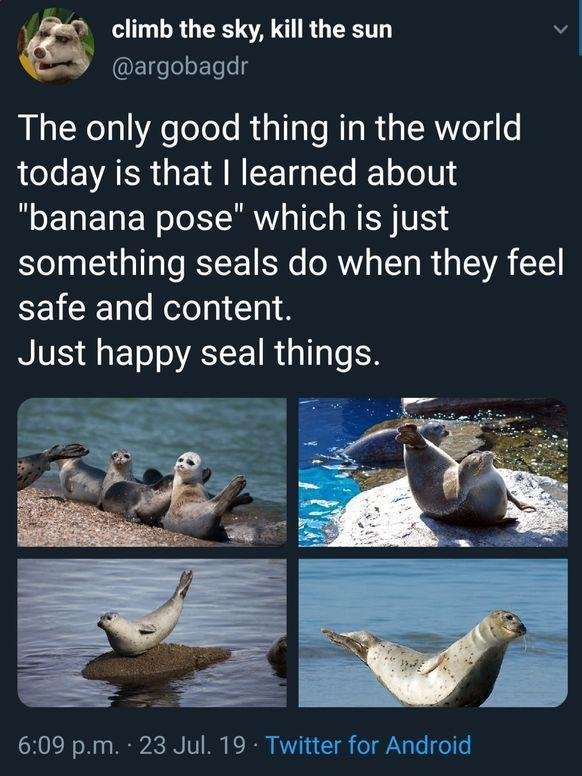Click the blue water in the top-right photo
Viewport: 582px width, 776px height.
[x=327, y=495]
